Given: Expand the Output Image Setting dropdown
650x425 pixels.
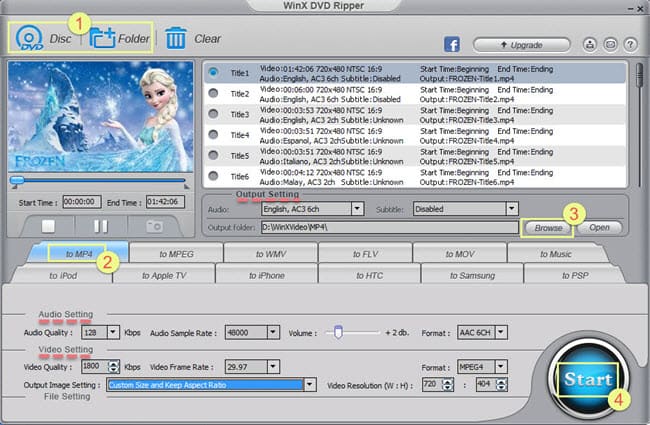Looking at the screenshot, I should 310,385.
